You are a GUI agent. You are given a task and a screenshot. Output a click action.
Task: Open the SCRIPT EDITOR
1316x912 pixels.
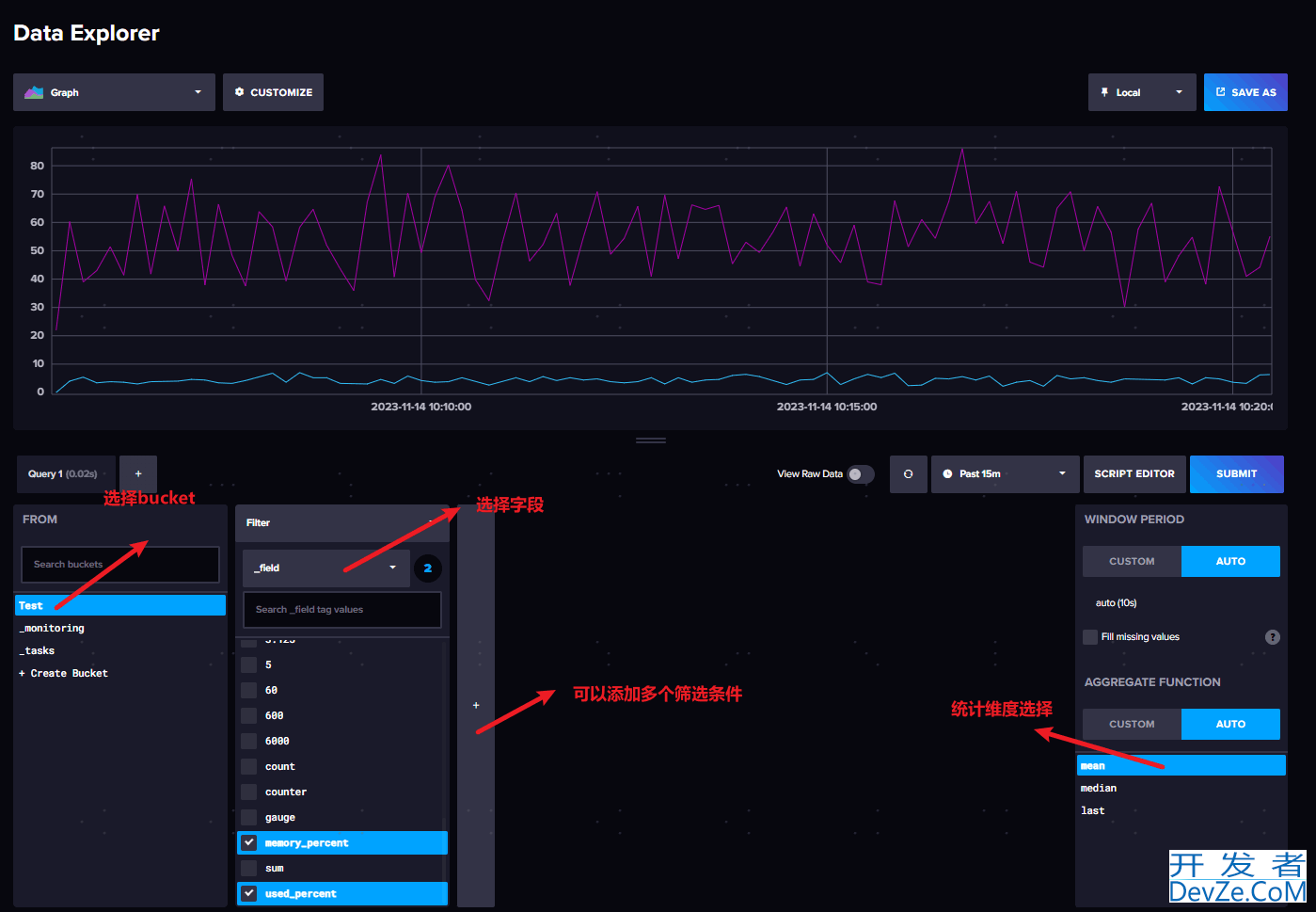[1134, 474]
